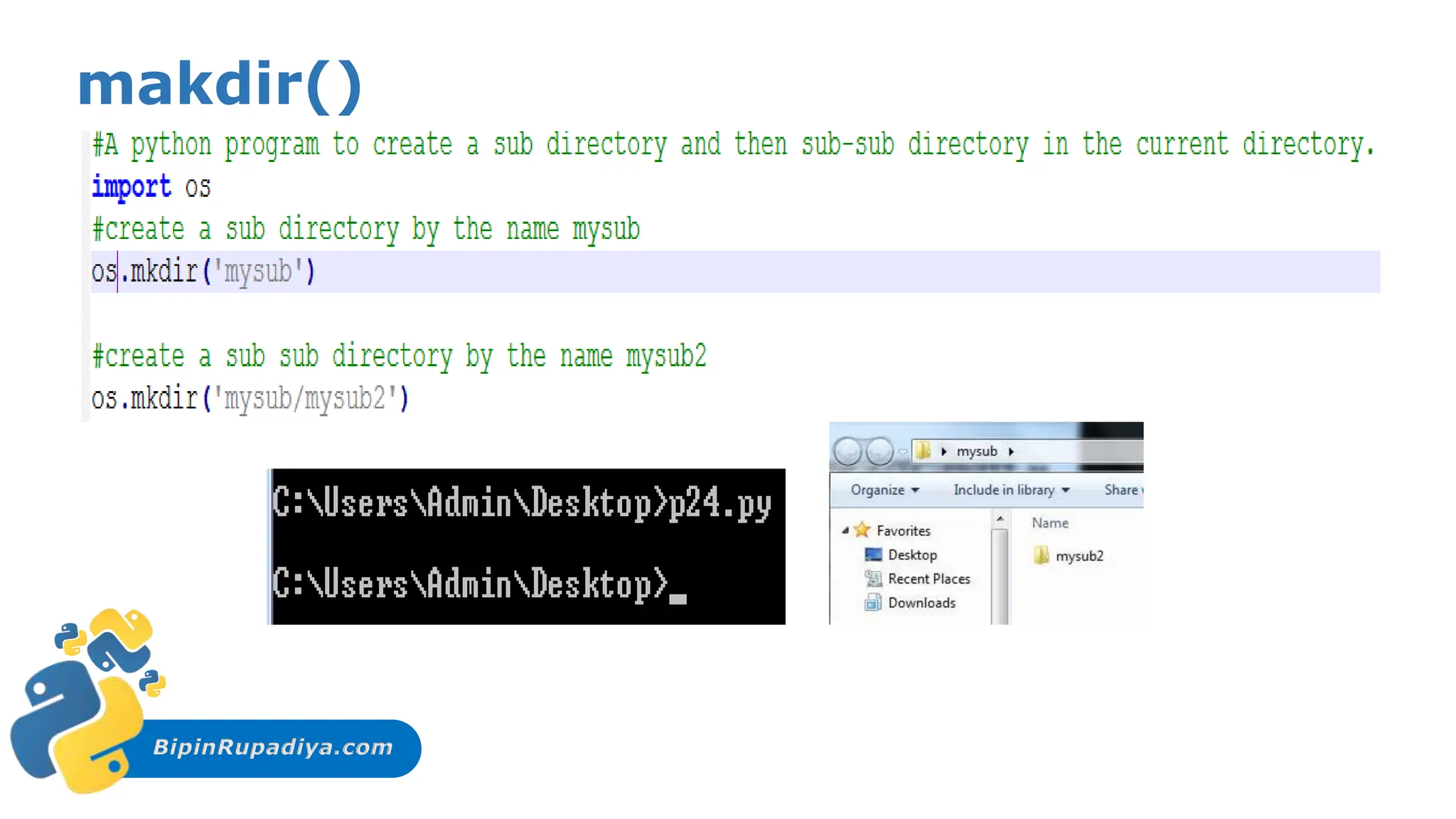Expand the arrow after mysub breadcrumb
1456x819 pixels.
click(x=1011, y=451)
